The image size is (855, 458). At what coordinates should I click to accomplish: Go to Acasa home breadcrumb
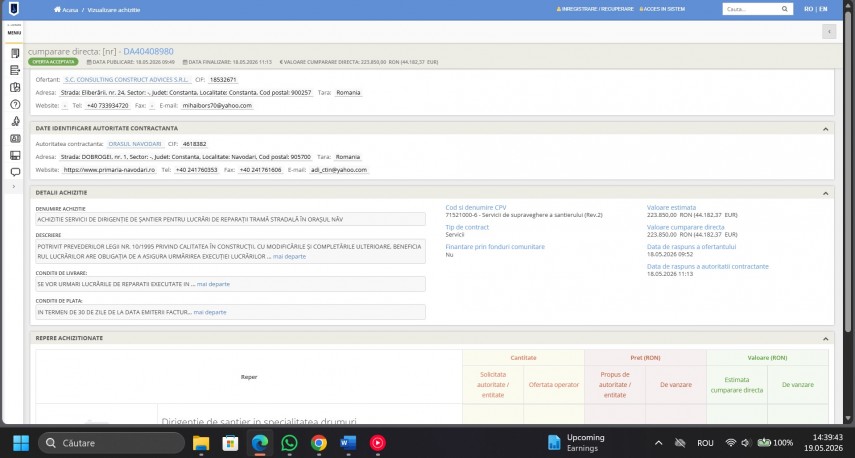coord(66,10)
